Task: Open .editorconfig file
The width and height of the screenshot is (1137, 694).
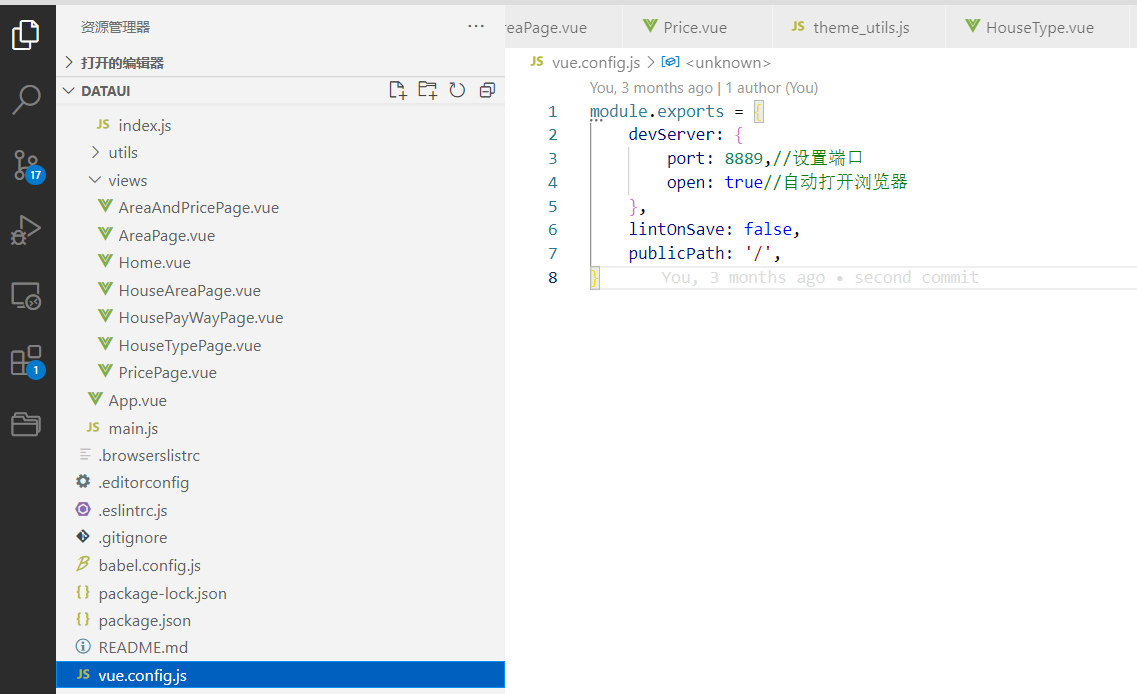Action: [281, 483]
